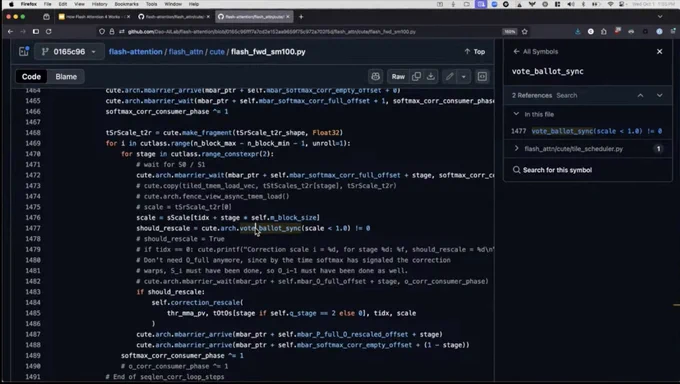Download the raw file icon

click(431, 76)
